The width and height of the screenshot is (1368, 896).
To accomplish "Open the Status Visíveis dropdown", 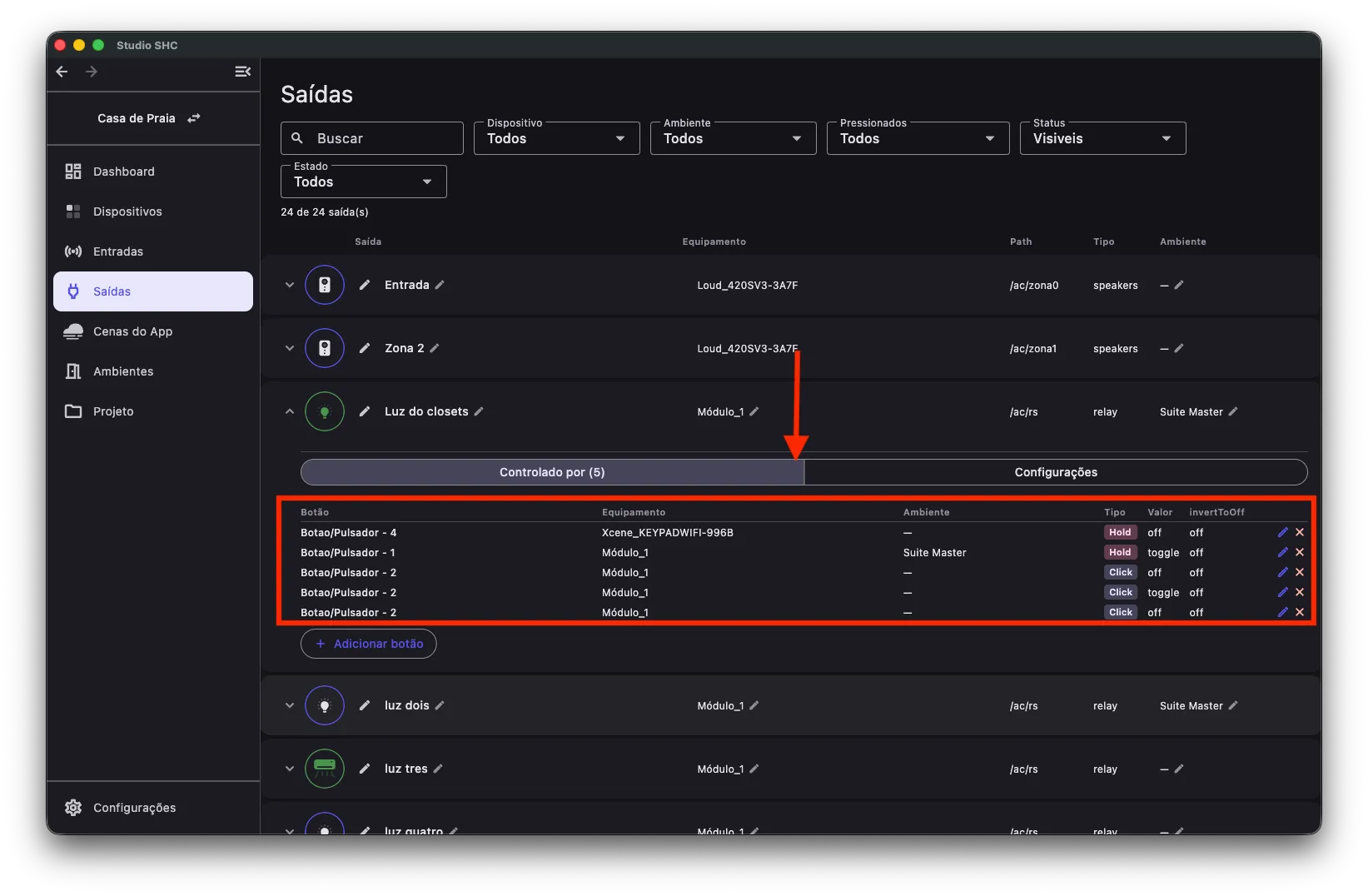I will coord(1102,138).
